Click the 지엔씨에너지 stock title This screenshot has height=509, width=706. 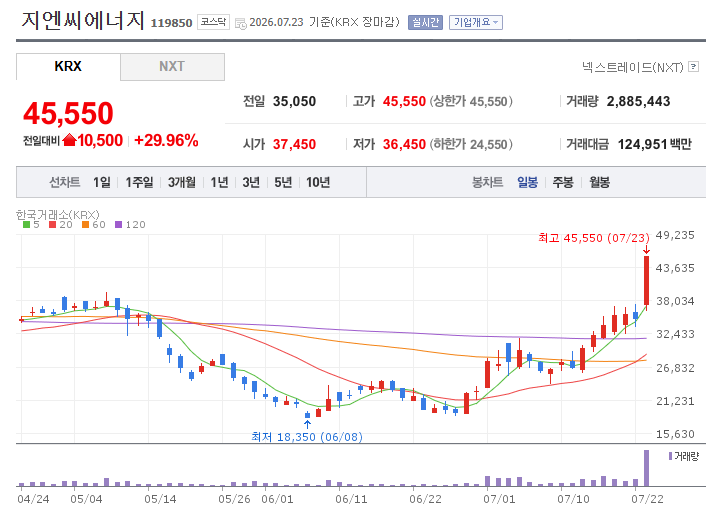[83, 20]
